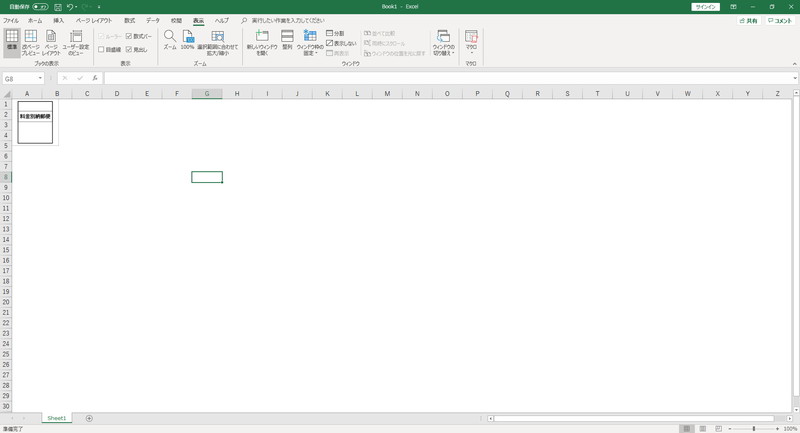Click into the formula bar field

(448, 78)
